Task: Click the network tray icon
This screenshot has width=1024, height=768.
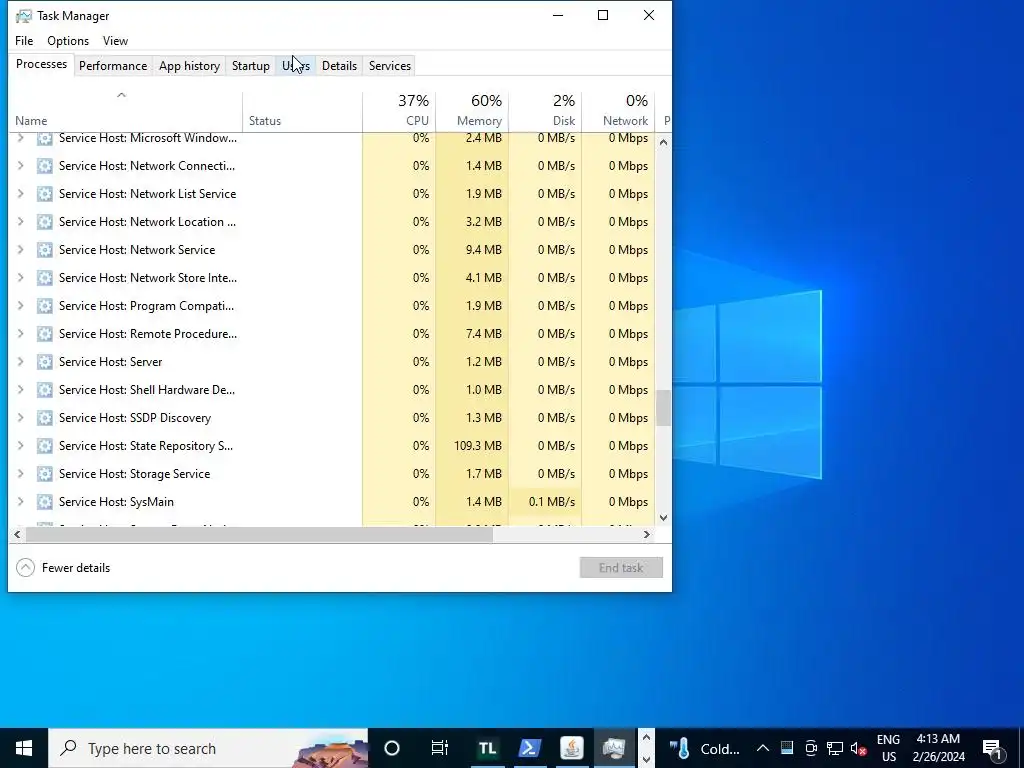Action: (x=835, y=748)
